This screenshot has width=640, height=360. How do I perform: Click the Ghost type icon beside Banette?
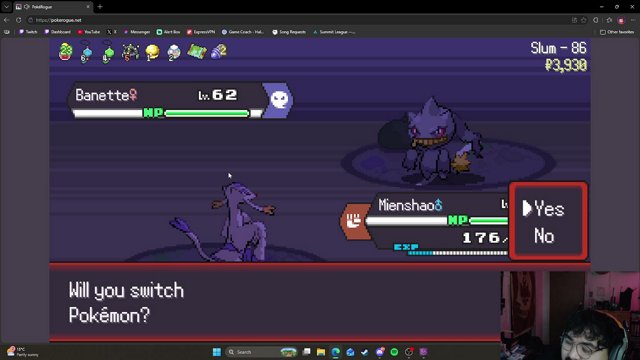click(x=279, y=100)
